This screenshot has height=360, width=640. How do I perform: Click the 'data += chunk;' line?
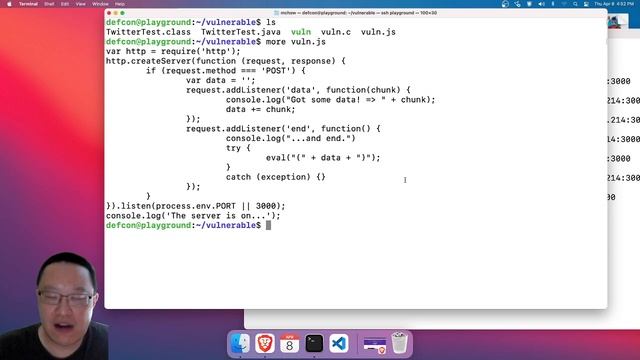[x=260, y=109]
